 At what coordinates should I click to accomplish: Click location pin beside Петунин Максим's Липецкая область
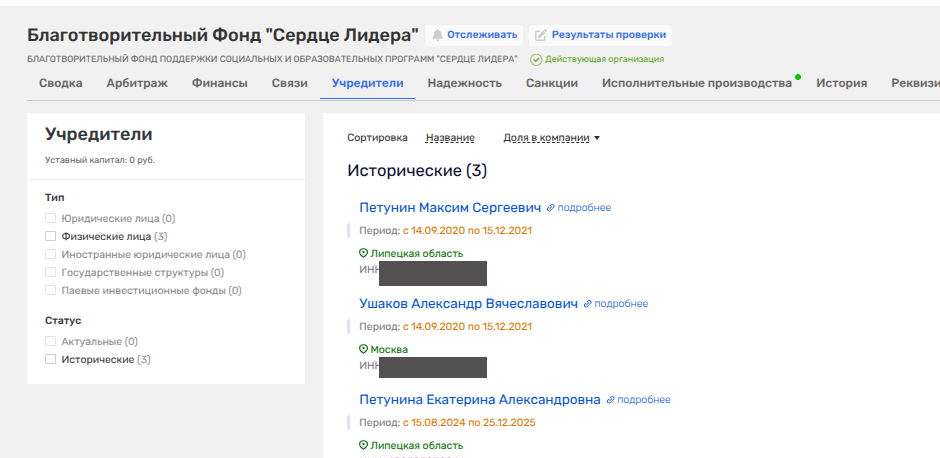363,253
